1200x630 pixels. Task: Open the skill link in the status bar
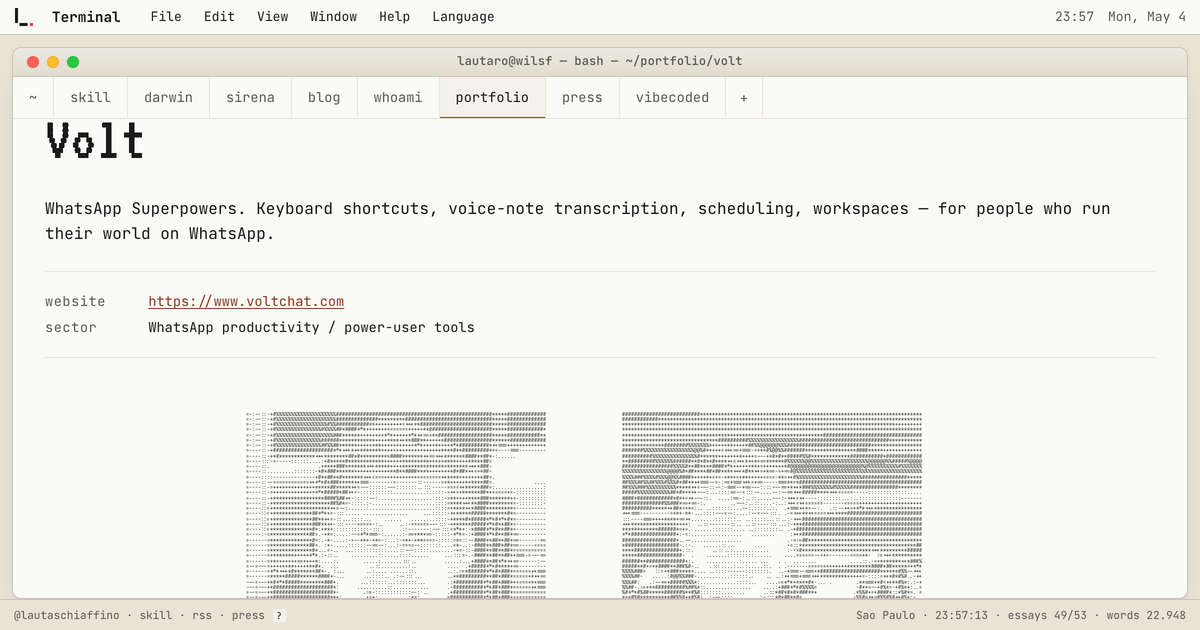click(x=156, y=616)
